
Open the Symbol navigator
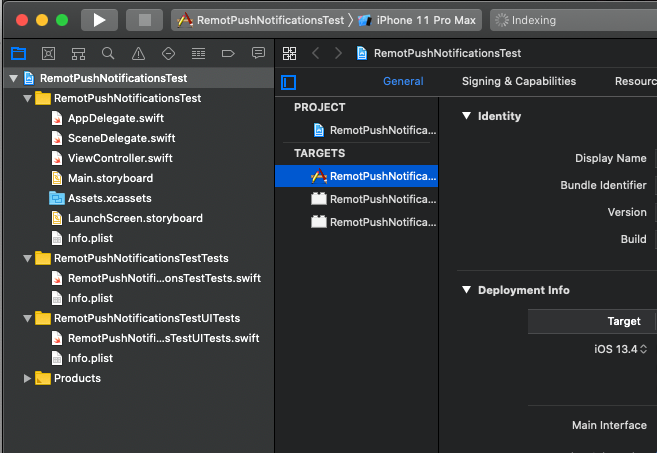(78, 53)
